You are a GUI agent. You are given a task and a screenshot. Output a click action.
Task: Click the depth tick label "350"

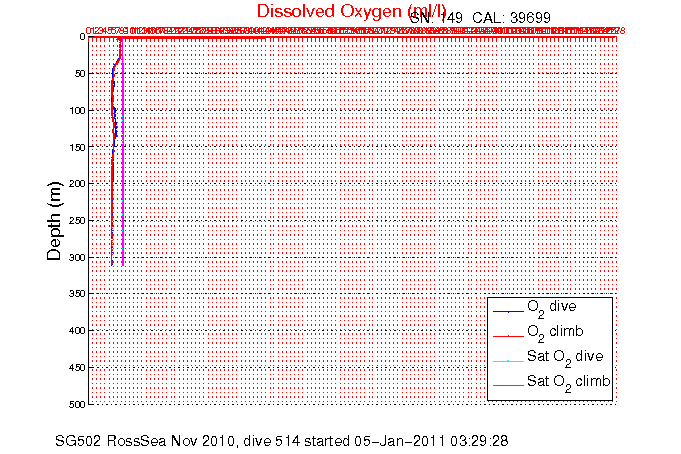pyautogui.click(x=77, y=294)
